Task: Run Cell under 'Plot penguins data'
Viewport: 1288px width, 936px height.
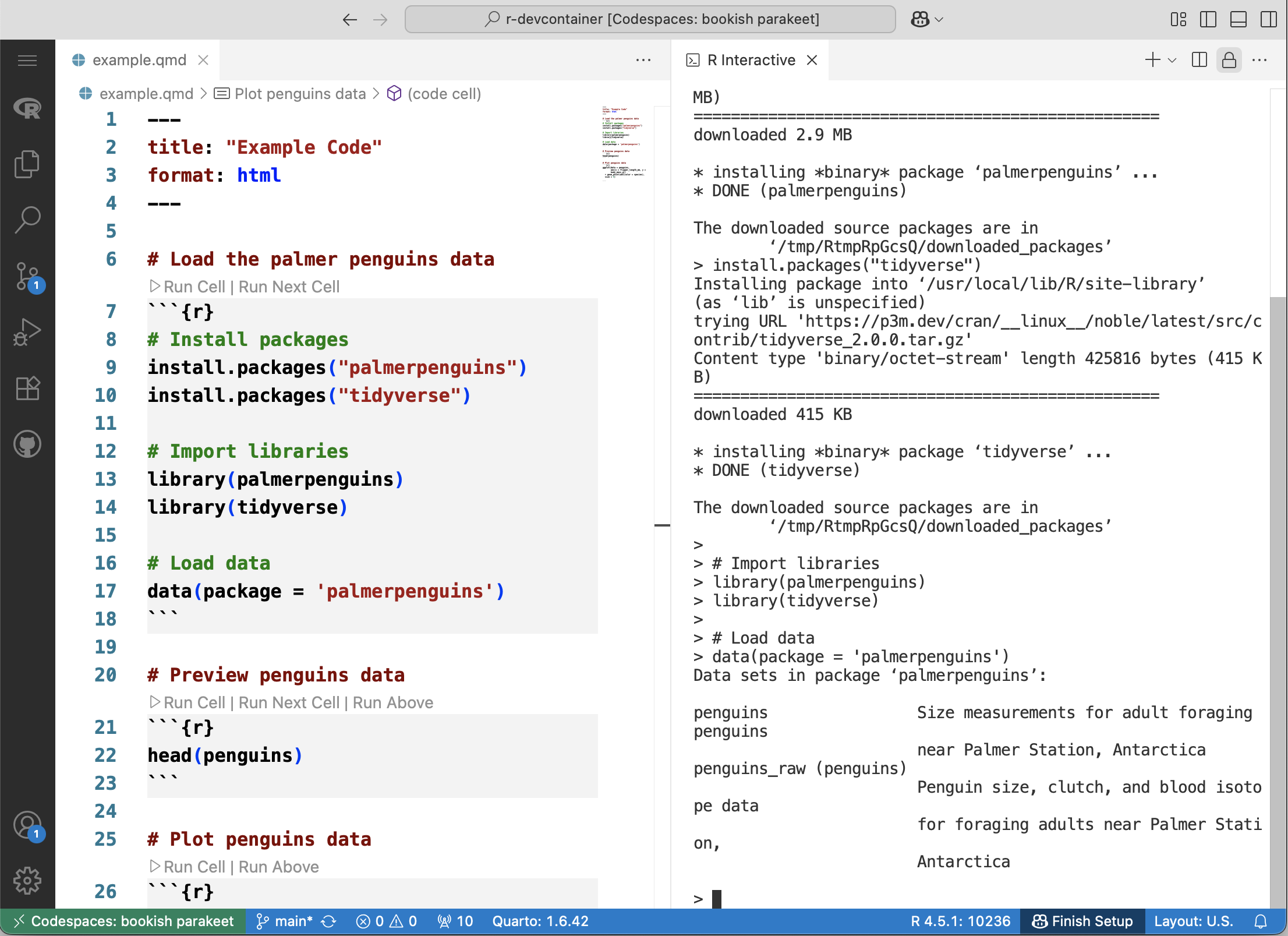Action: point(187,867)
